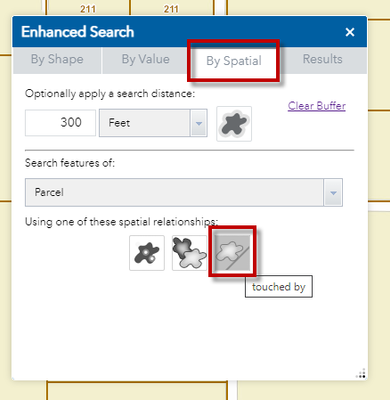Click the search distance field showing 300
Screen dimensions: 390x400
60,123
